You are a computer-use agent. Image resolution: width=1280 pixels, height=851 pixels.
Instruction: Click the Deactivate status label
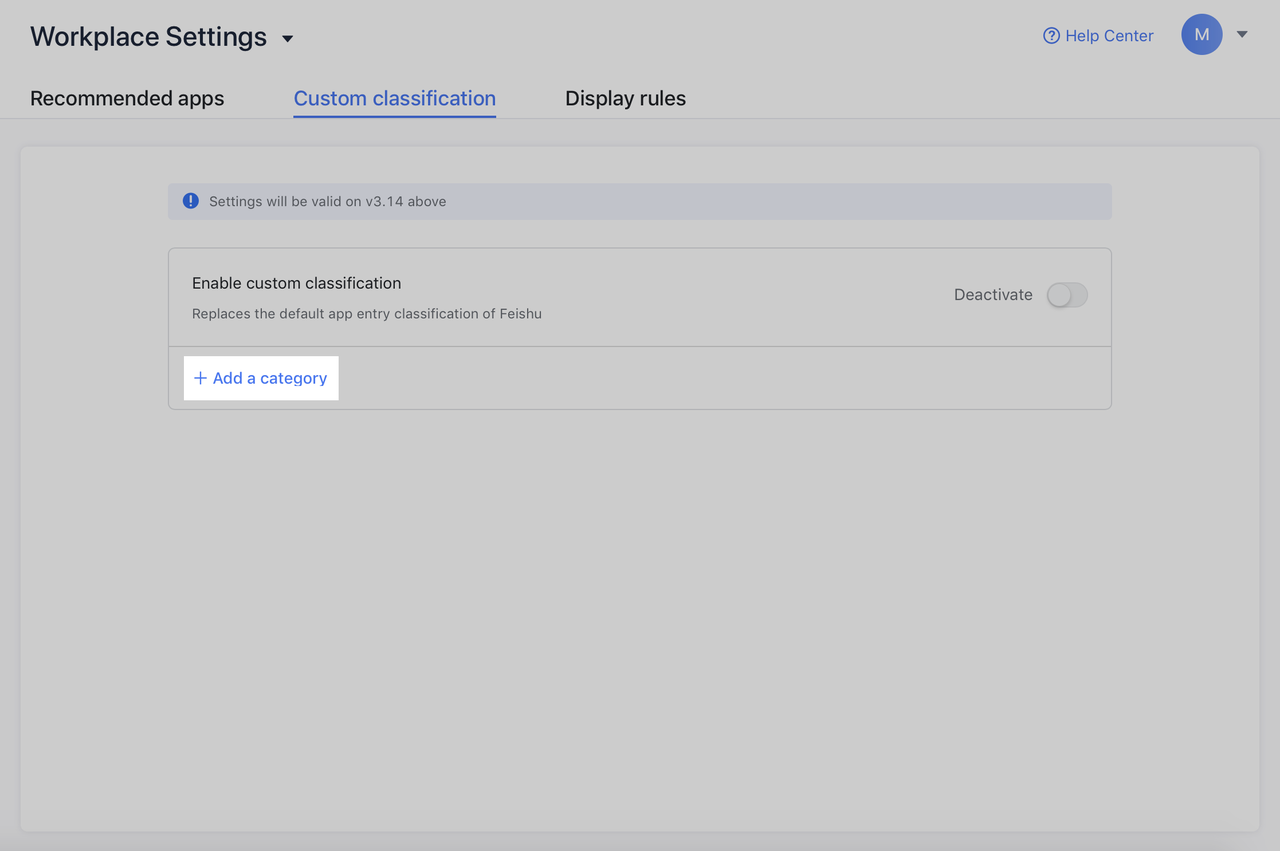(992, 295)
